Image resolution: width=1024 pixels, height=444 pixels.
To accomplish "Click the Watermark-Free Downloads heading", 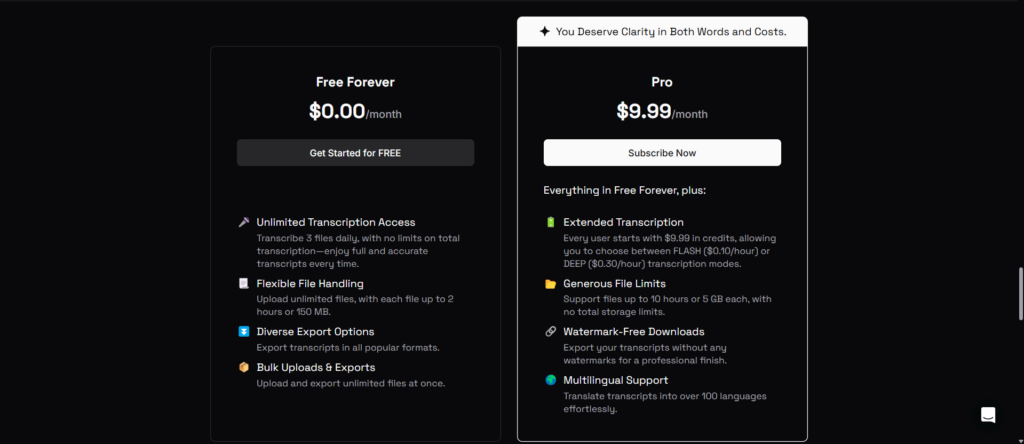I will [634, 332].
